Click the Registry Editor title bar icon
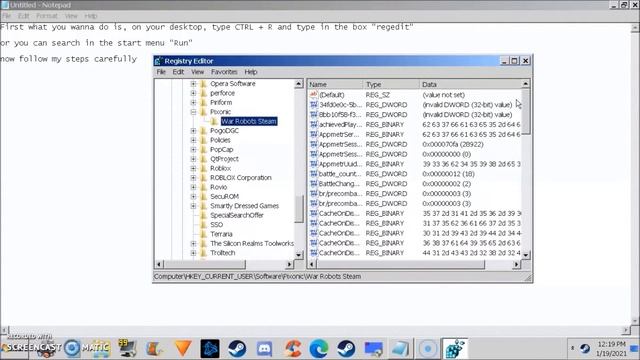640x360 pixels. [159, 61]
